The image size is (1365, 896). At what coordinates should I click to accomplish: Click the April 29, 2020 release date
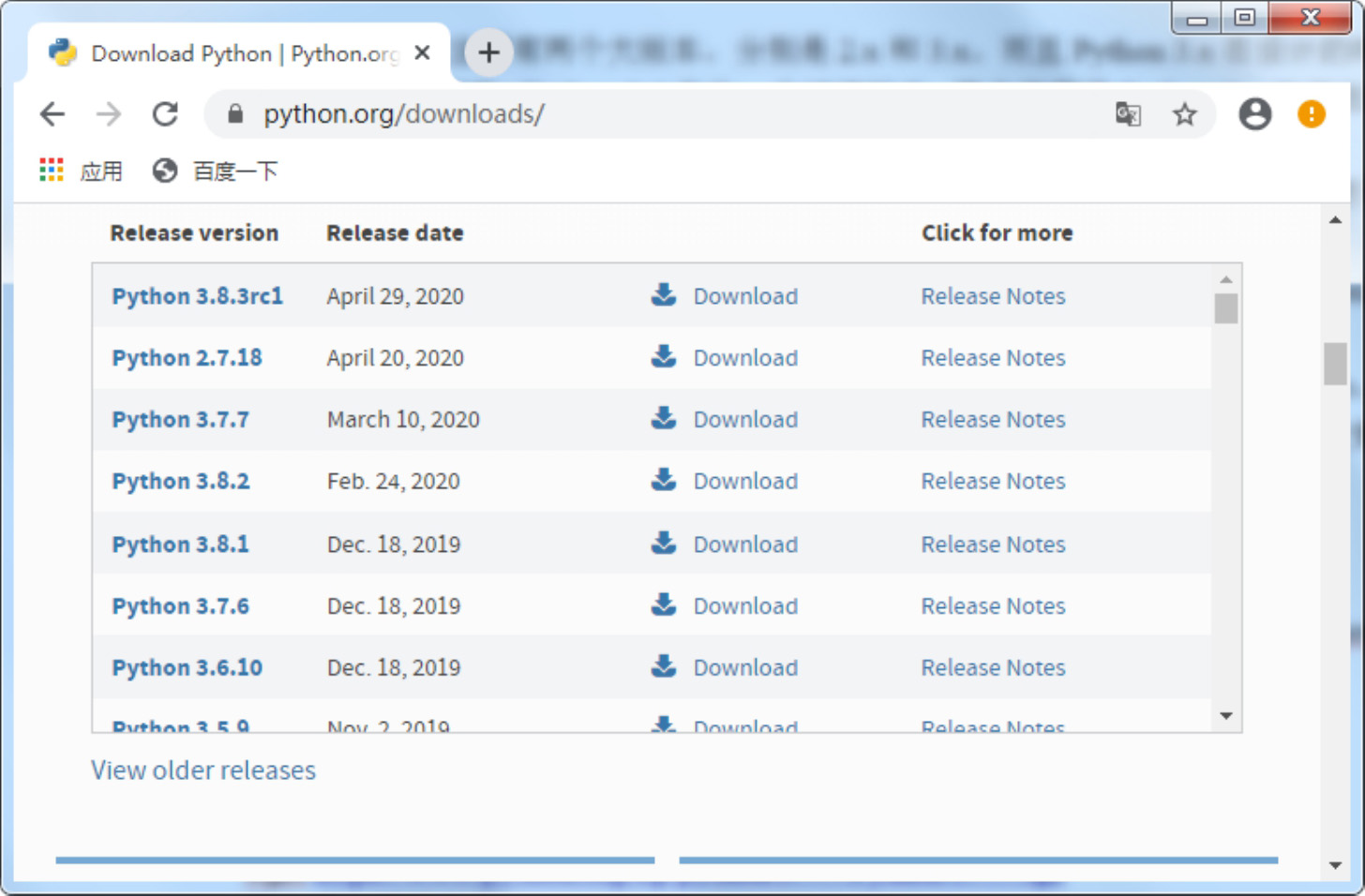click(x=395, y=296)
